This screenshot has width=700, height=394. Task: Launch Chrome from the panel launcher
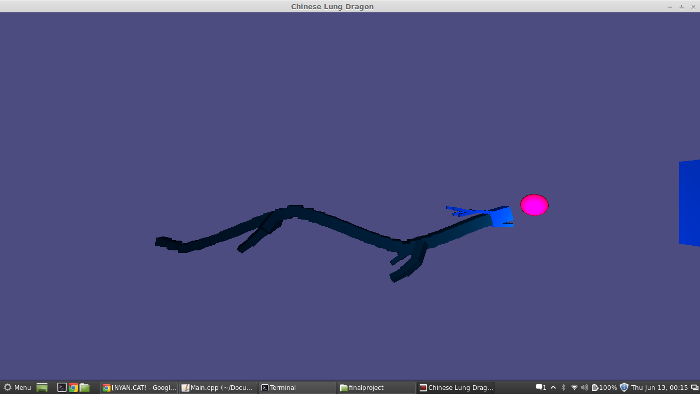(x=73, y=387)
